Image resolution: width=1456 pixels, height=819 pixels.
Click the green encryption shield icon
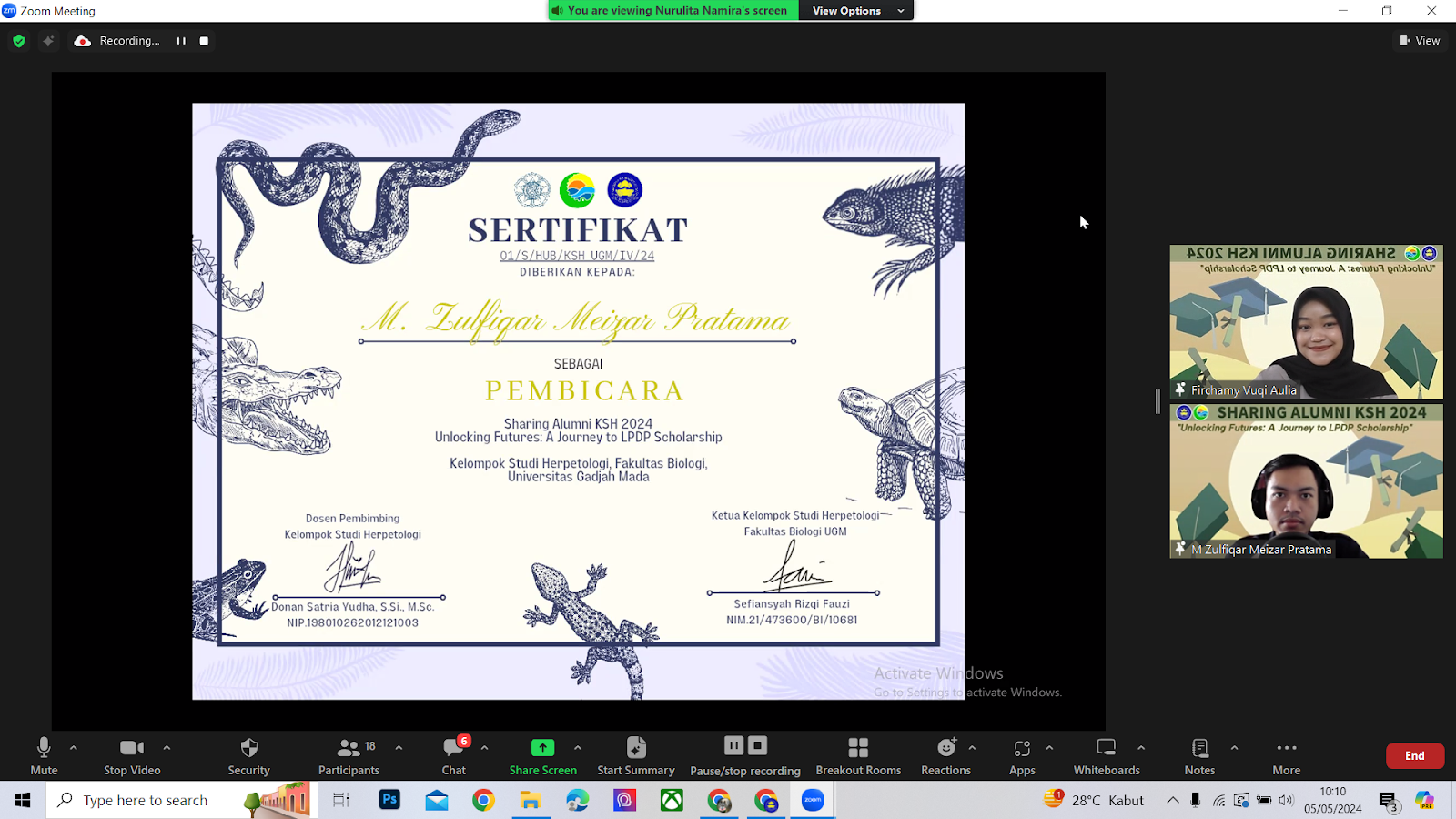coord(19,41)
